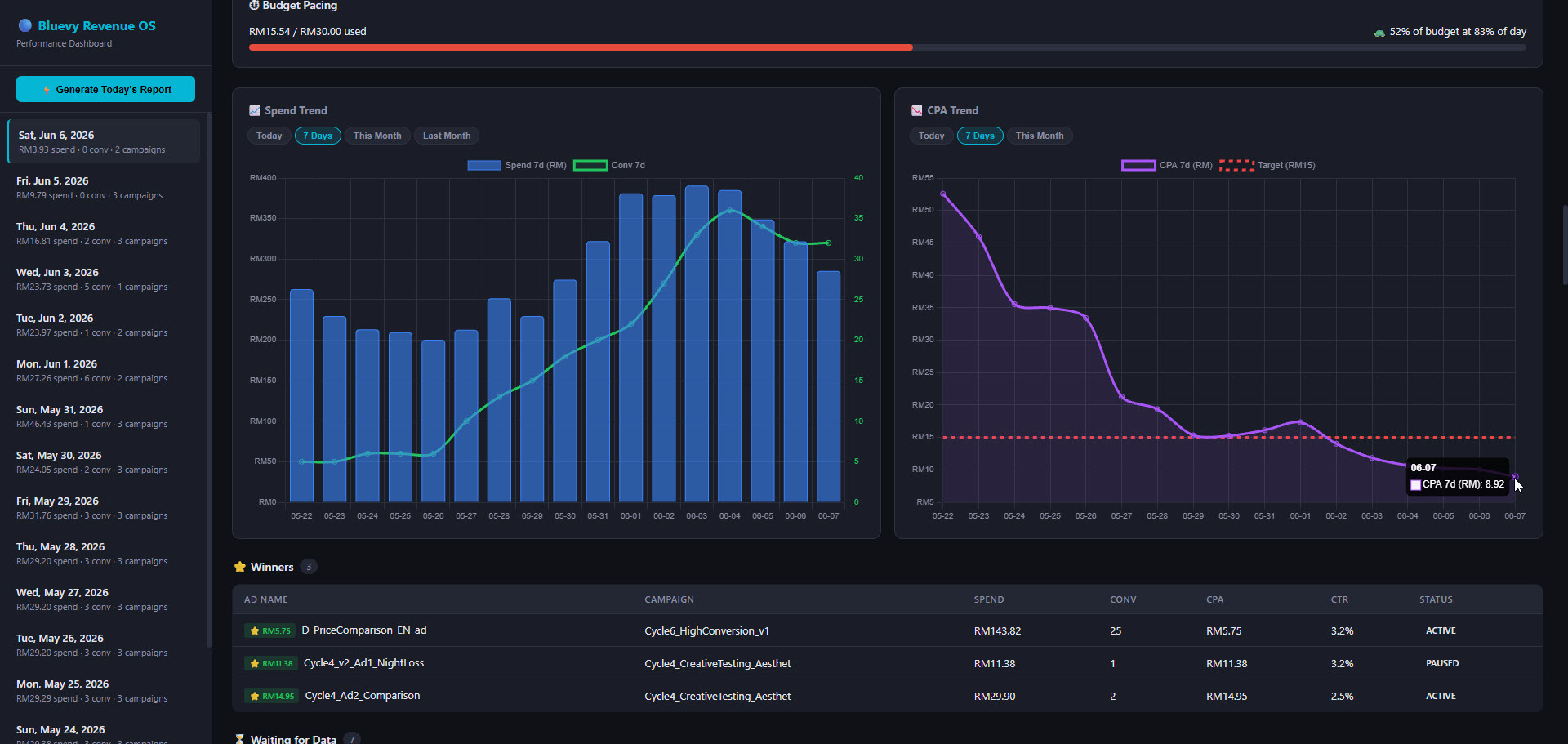
Task: Click the RM11.38 star badge
Action: point(270,663)
